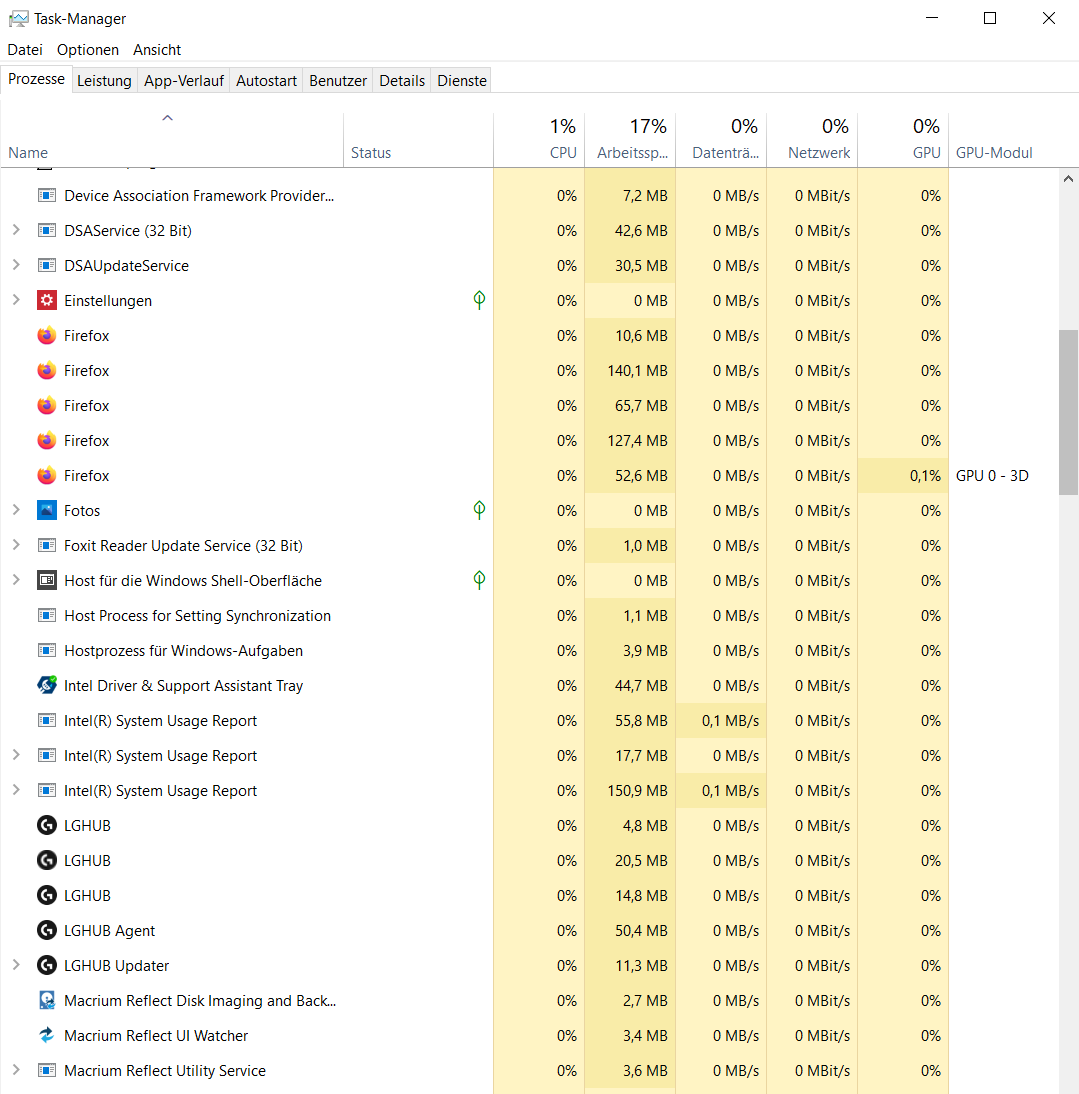The height and width of the screenshot is (1094, 1079).
Task: Switch to the Leistung tab
Action: click(104, 81)
